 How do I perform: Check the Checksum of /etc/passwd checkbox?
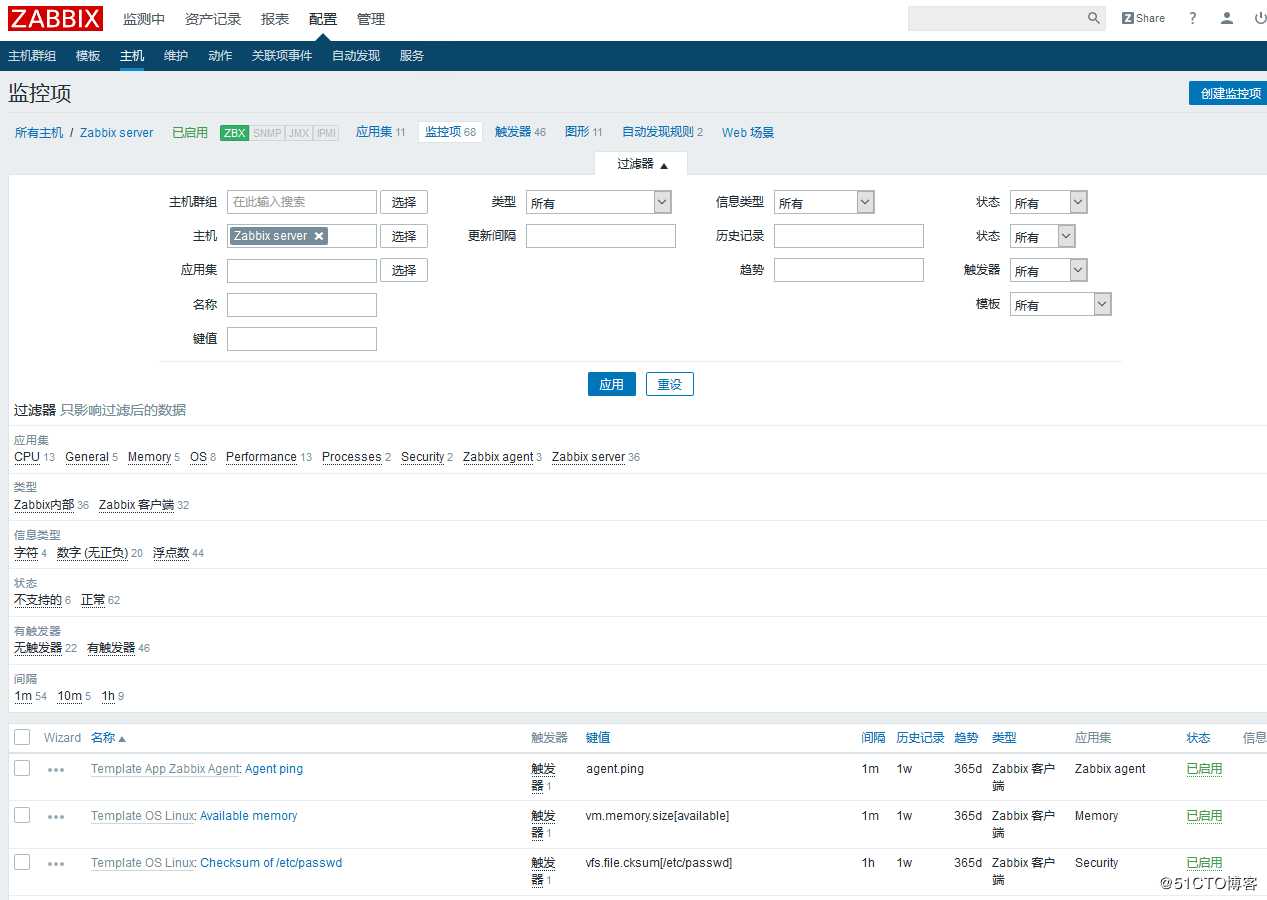[22, 862]
